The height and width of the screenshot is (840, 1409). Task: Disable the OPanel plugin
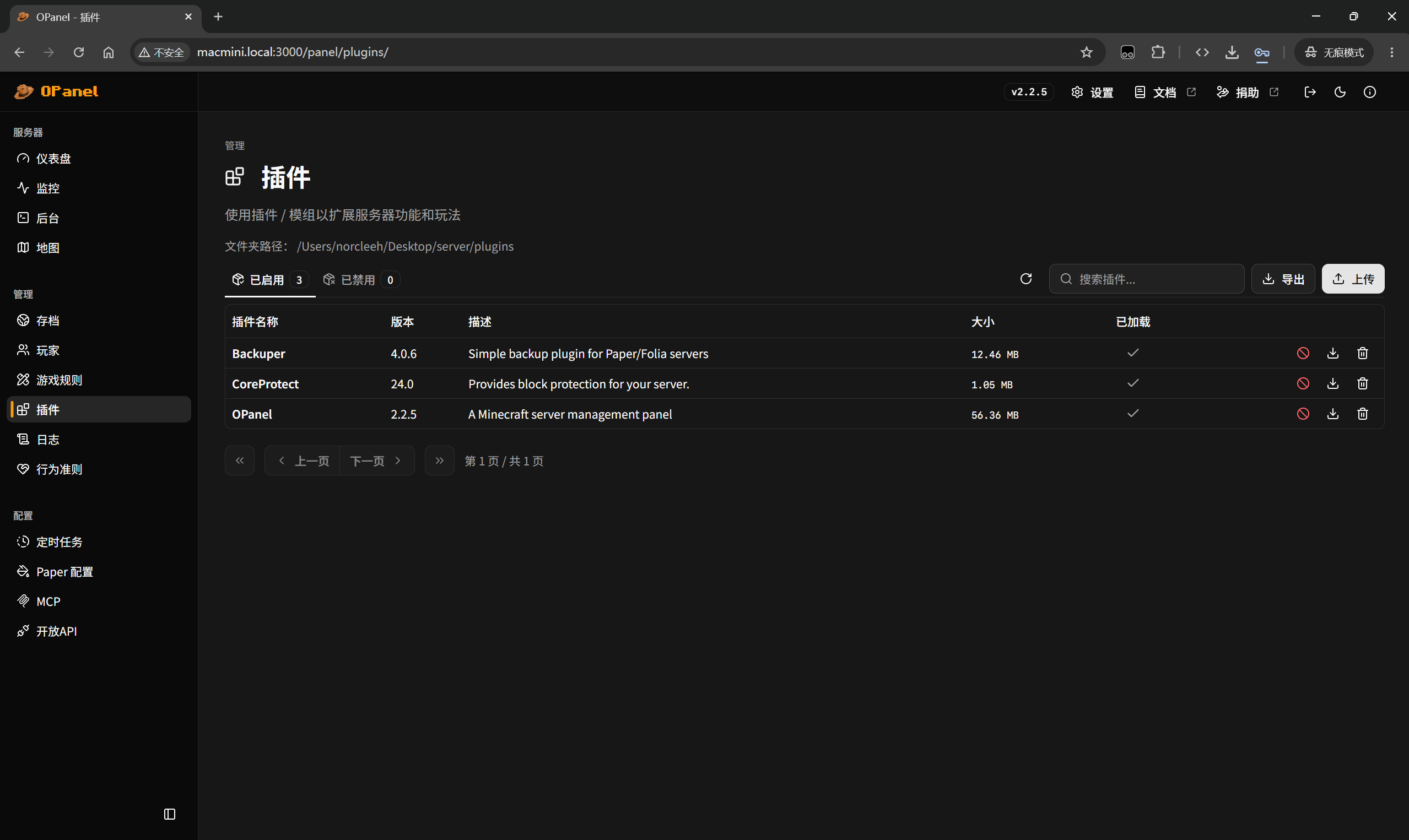coord(1303,414)
